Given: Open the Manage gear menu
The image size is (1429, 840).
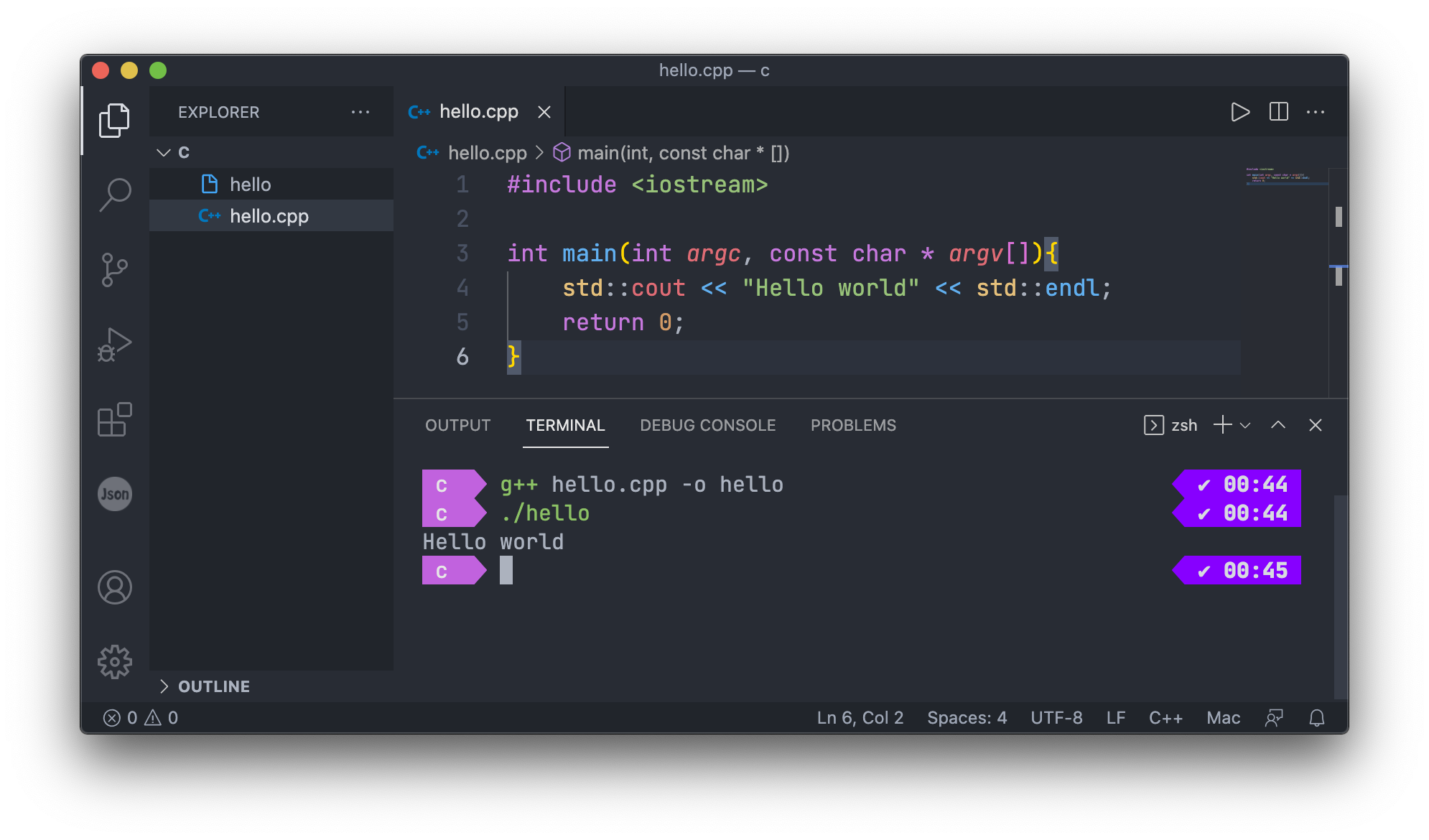Looking at the screenshot, I should point(115,662).
